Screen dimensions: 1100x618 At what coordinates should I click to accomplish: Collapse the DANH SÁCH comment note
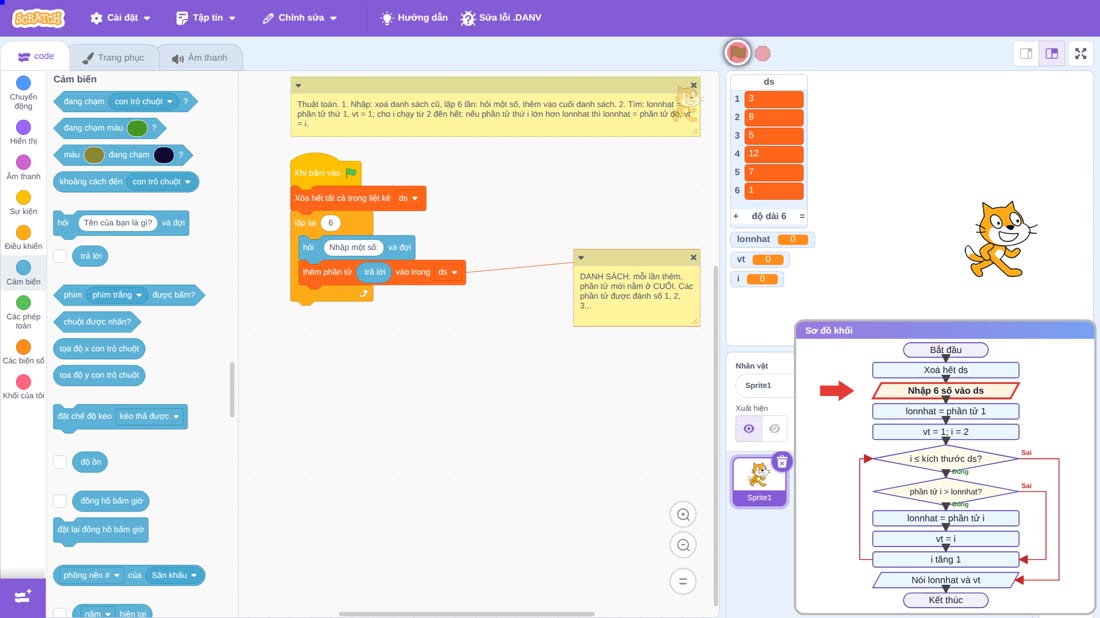tap(581, 257)
